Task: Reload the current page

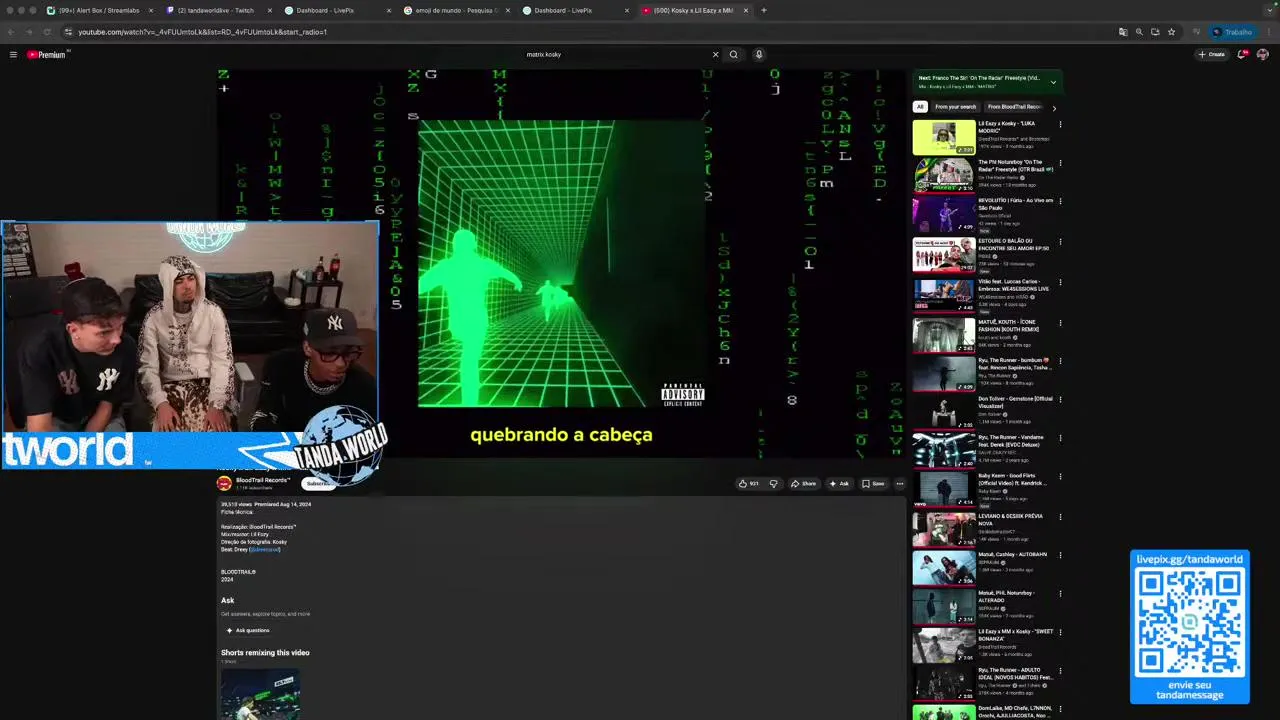Action: pyautogui.click(x=47, y=32)
